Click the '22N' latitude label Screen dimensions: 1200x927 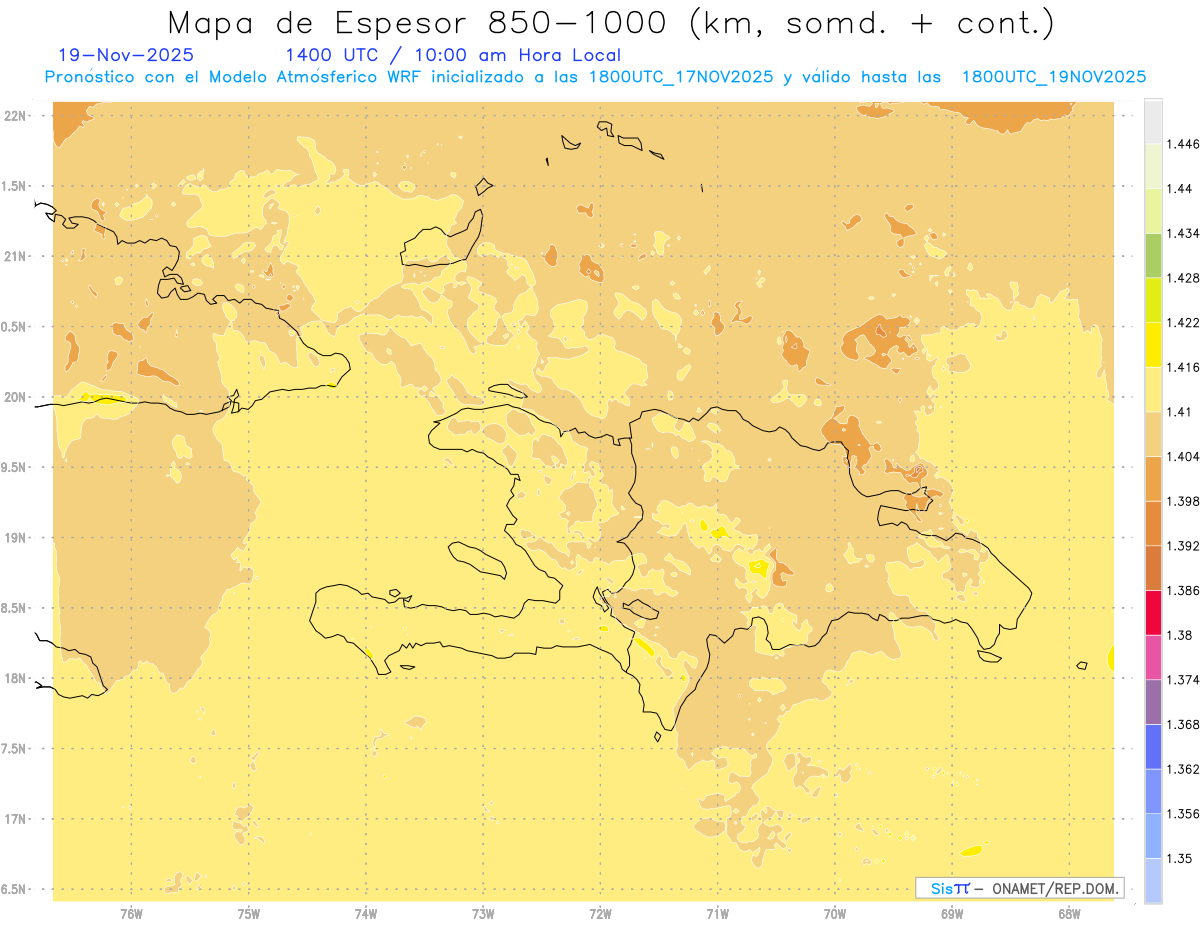15,115
